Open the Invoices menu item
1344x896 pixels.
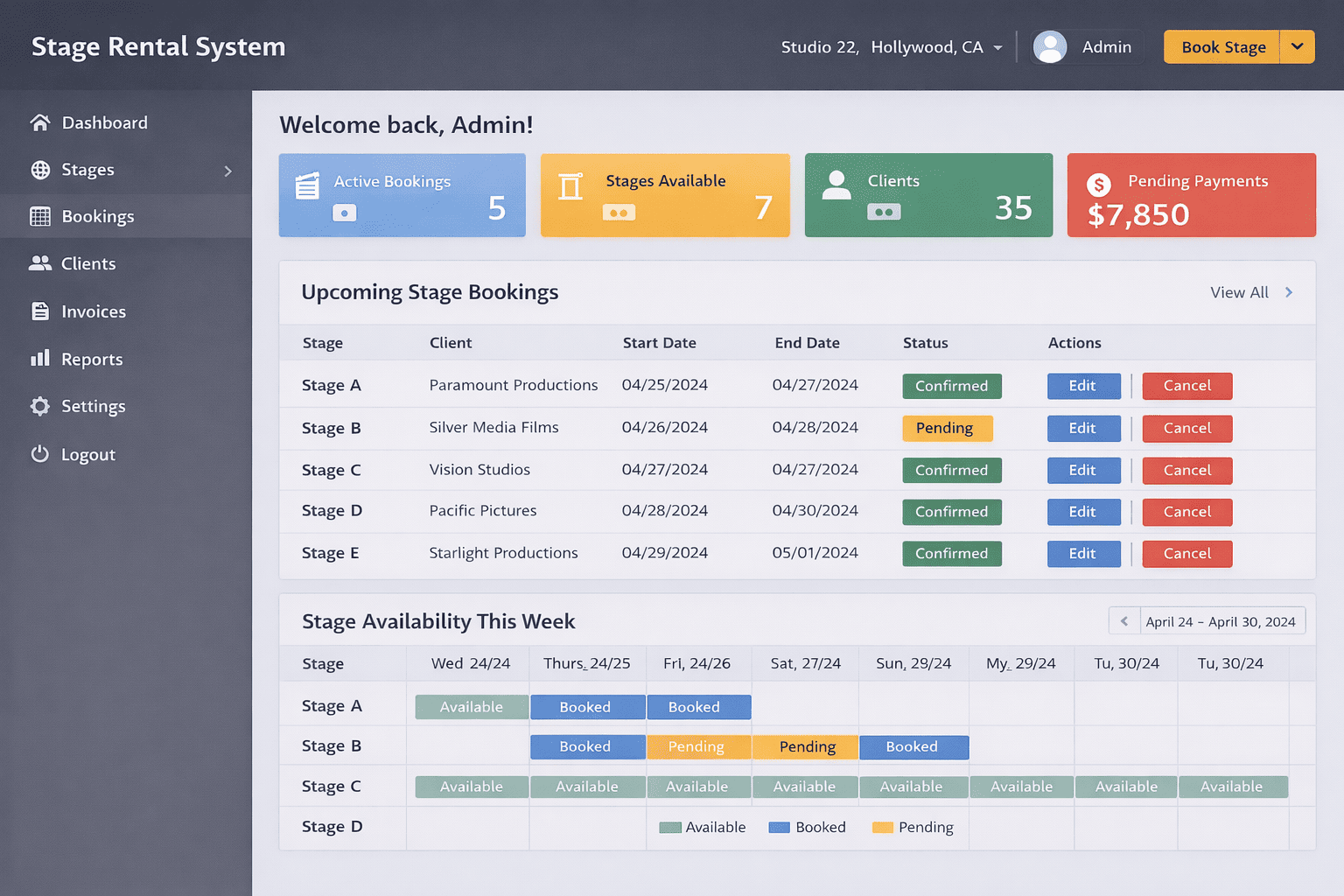coord(93,311)
